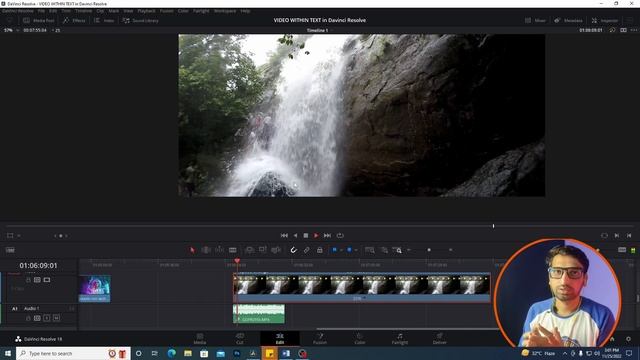The image size is (640, 360).
Task: Toggle video track auto select icon
Action: [x=37, y=280]
